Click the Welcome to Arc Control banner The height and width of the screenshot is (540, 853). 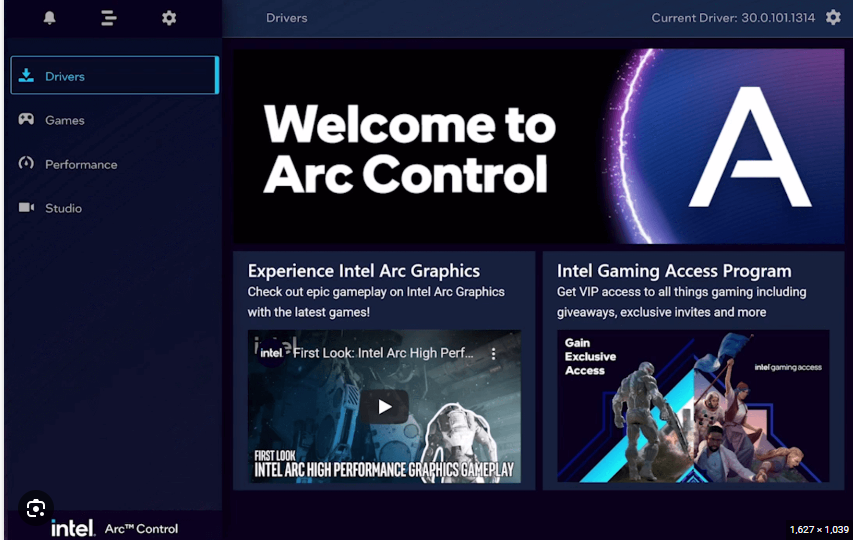click(x=539, y=146)
